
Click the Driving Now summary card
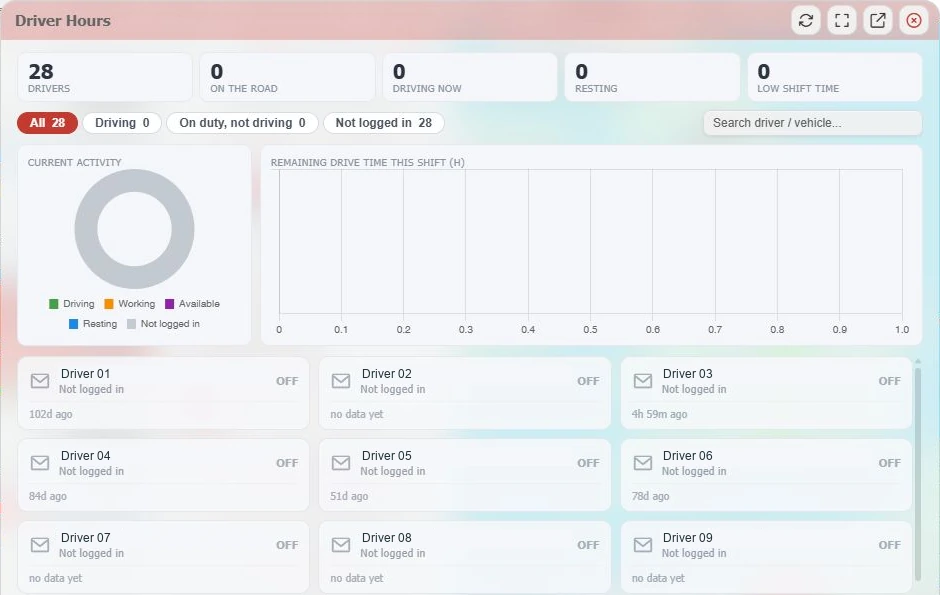click(469, 77)
